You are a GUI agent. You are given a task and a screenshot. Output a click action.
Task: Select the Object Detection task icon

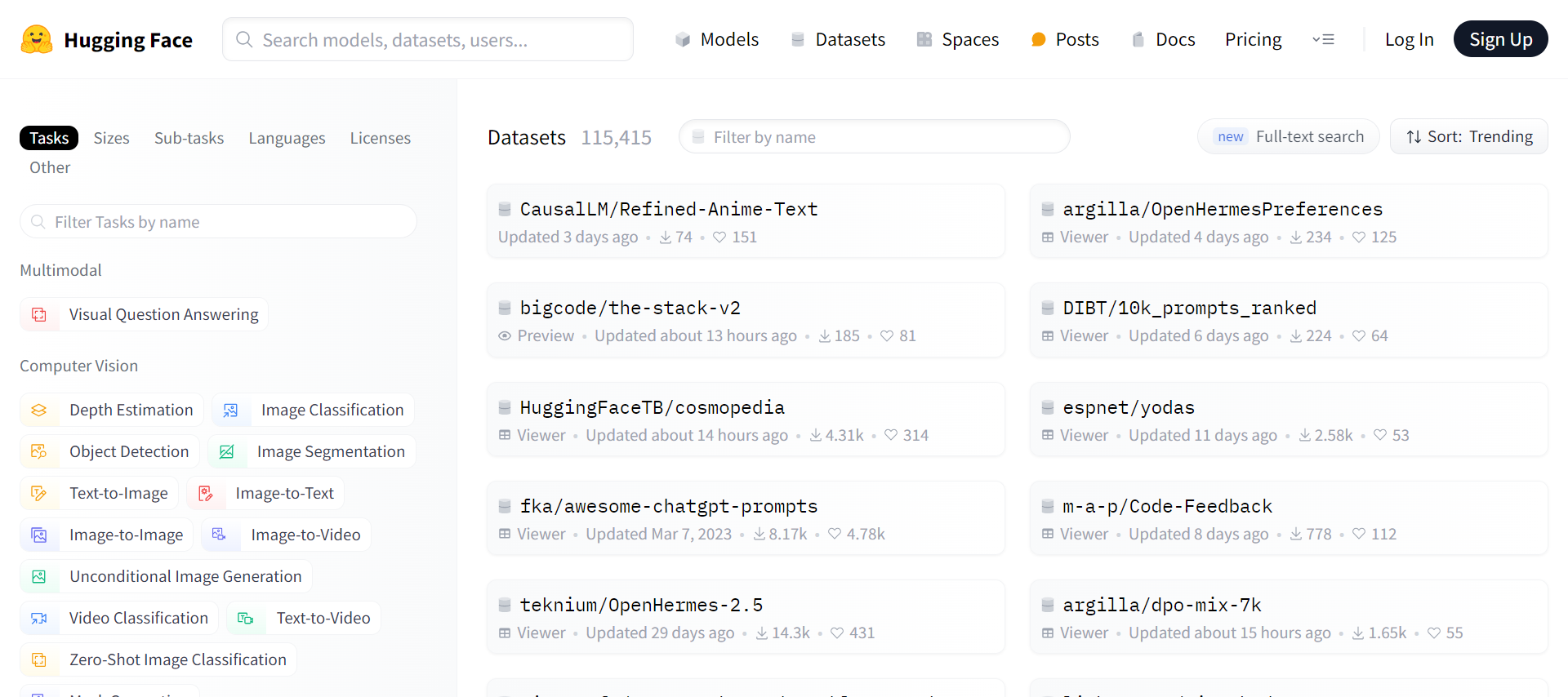click(39, 451)
